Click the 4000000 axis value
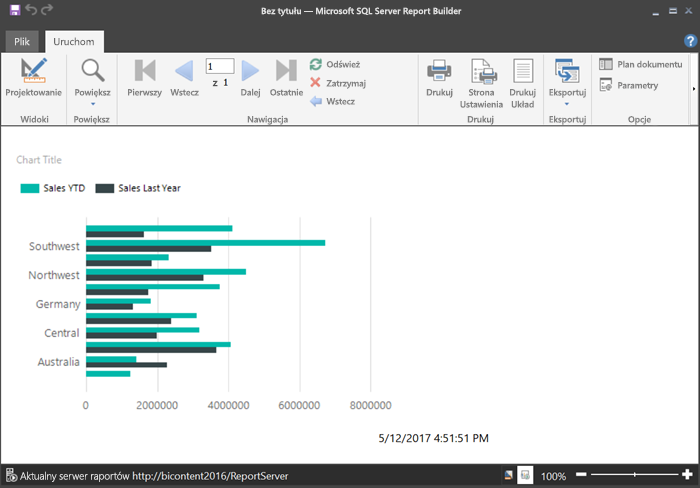The width and height of the screenshot is (700, 488). click(228, 405)
